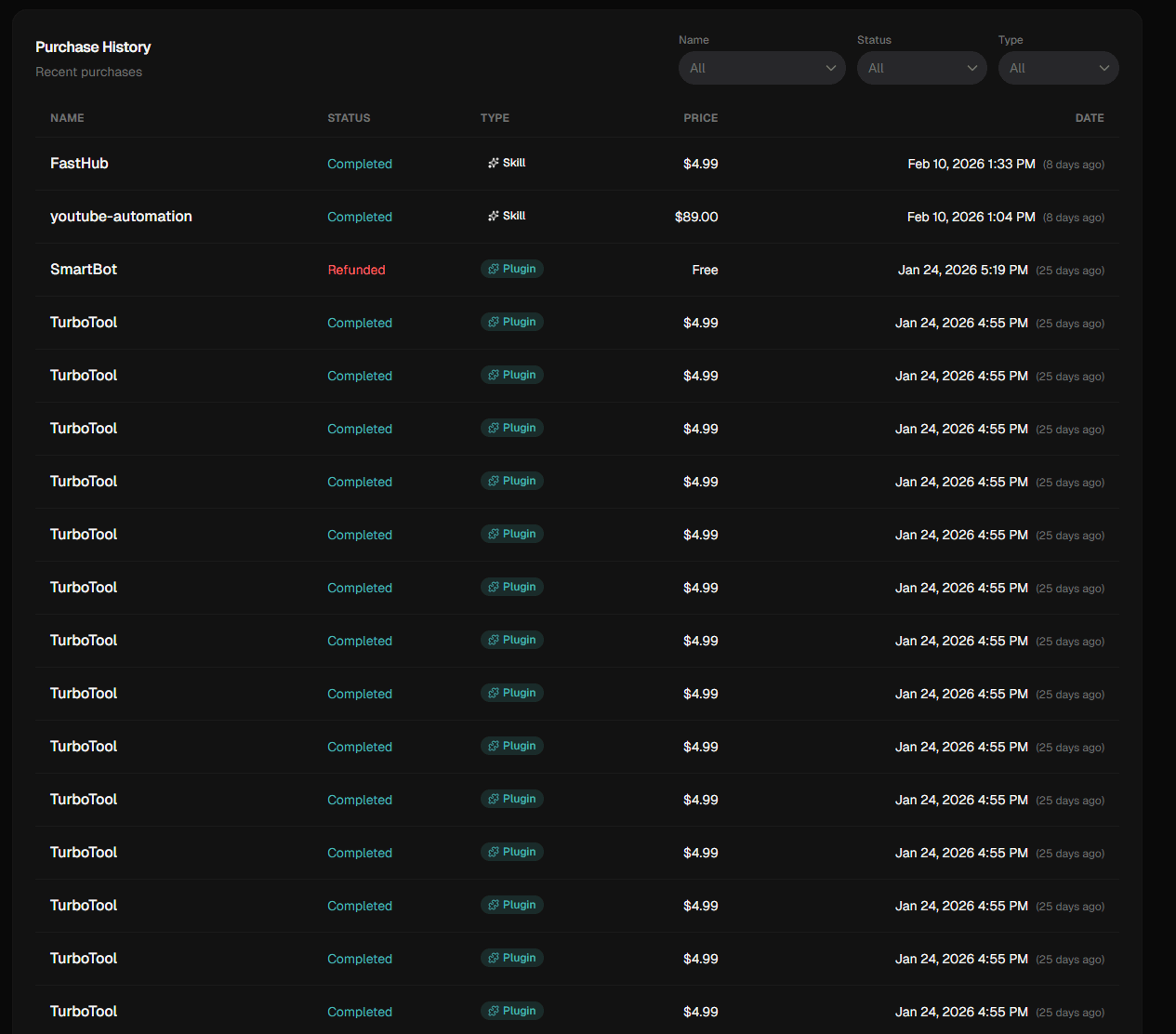
Task: Select the NAME column header
Action: point(67,118)
